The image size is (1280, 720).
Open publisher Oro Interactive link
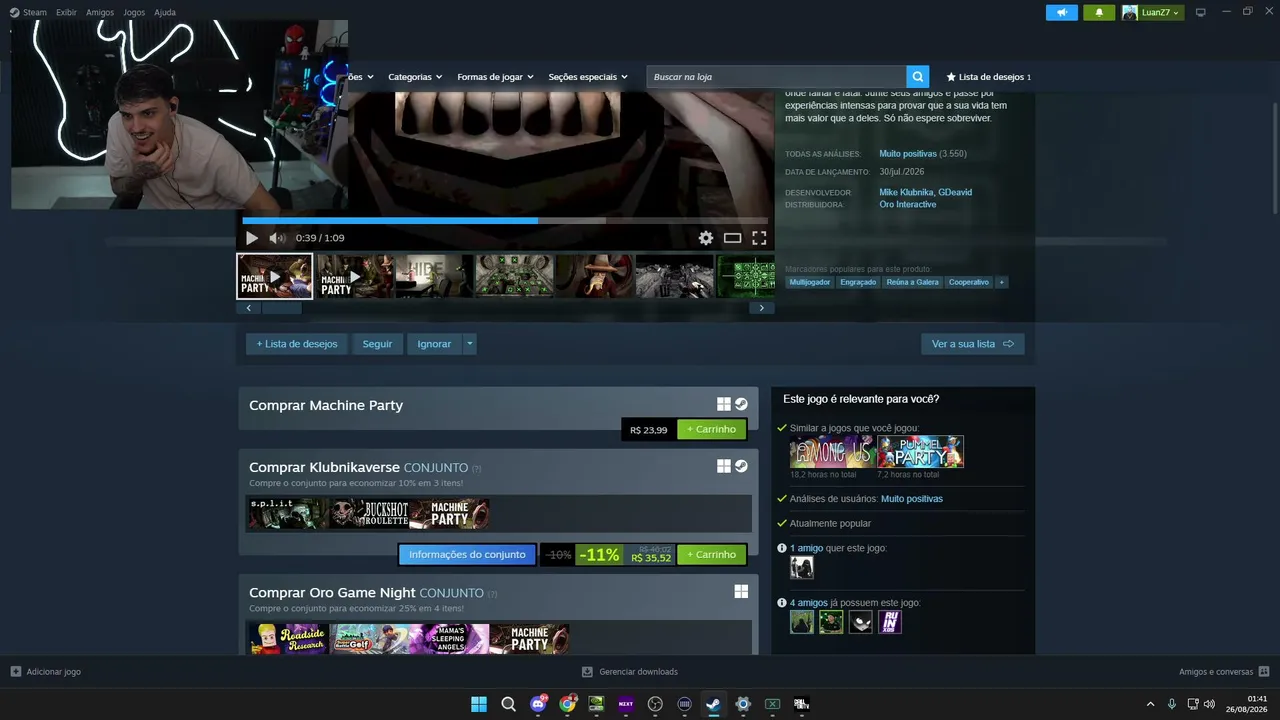click(908, 205)
